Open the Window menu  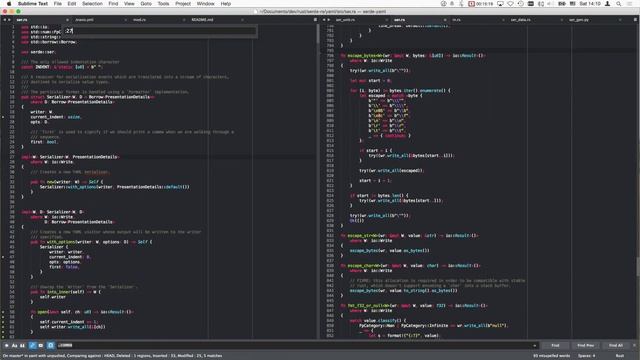(x=205, y=4)
